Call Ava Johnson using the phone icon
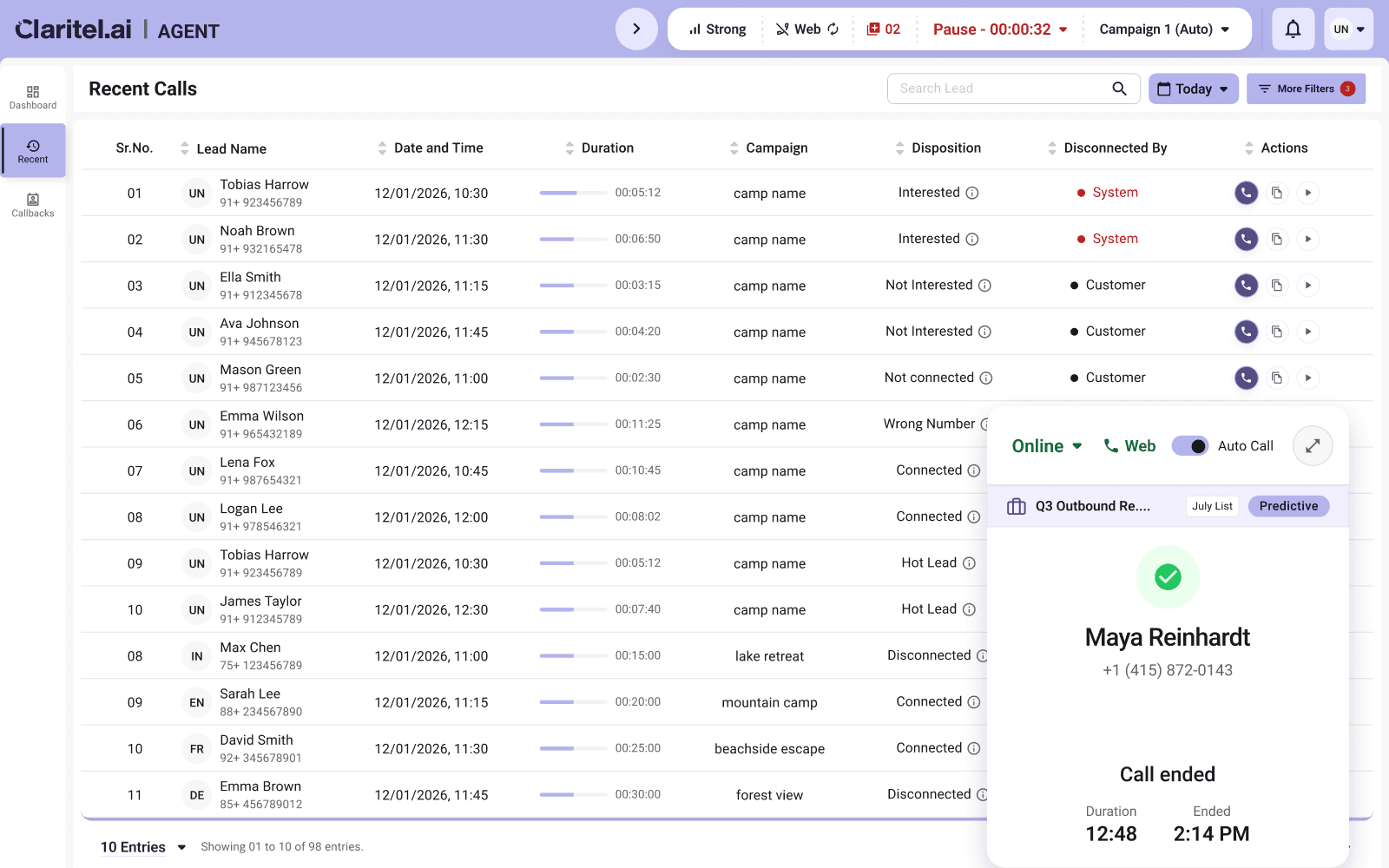1389x868 pixels. point(1246,332)
